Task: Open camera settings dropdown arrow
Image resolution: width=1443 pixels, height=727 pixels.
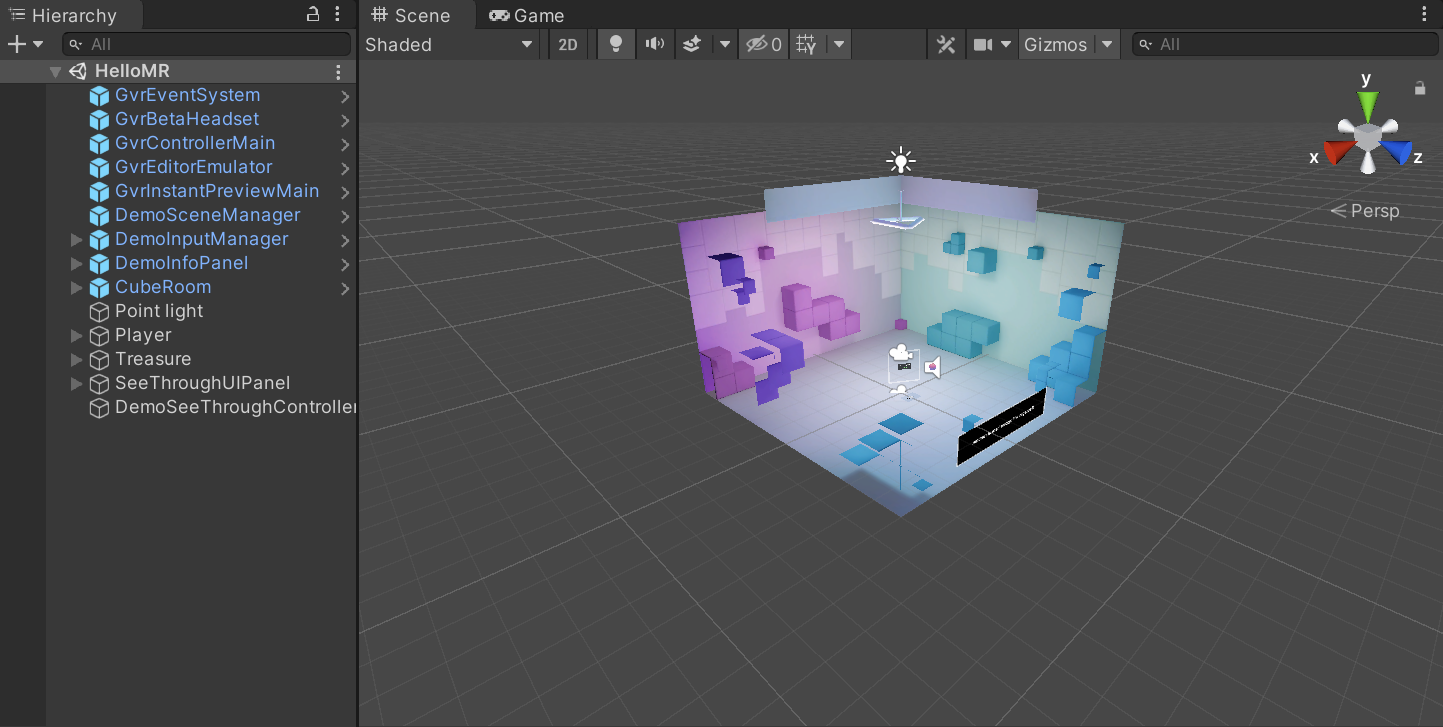Action: [1006, 45]
